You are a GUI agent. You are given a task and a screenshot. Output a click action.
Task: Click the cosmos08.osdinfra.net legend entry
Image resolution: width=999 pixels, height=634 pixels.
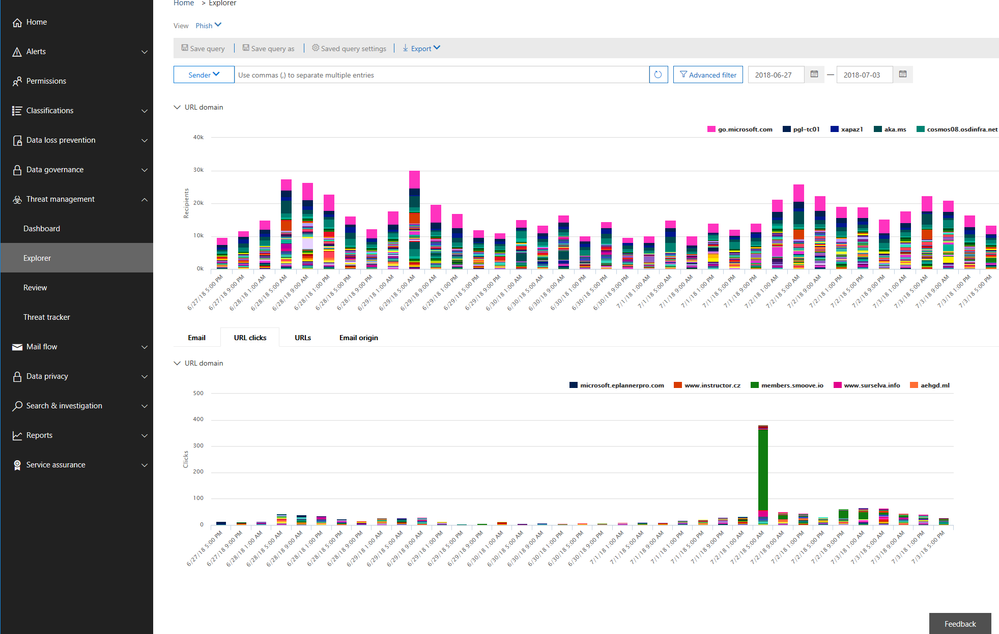[958, 129]
